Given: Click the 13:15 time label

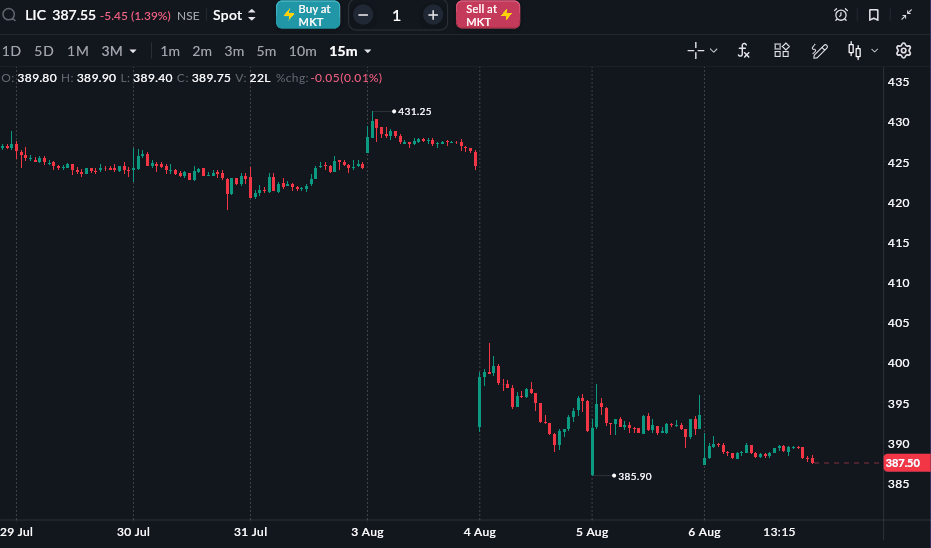Looking at the screenshot, I should coord(779,532).
